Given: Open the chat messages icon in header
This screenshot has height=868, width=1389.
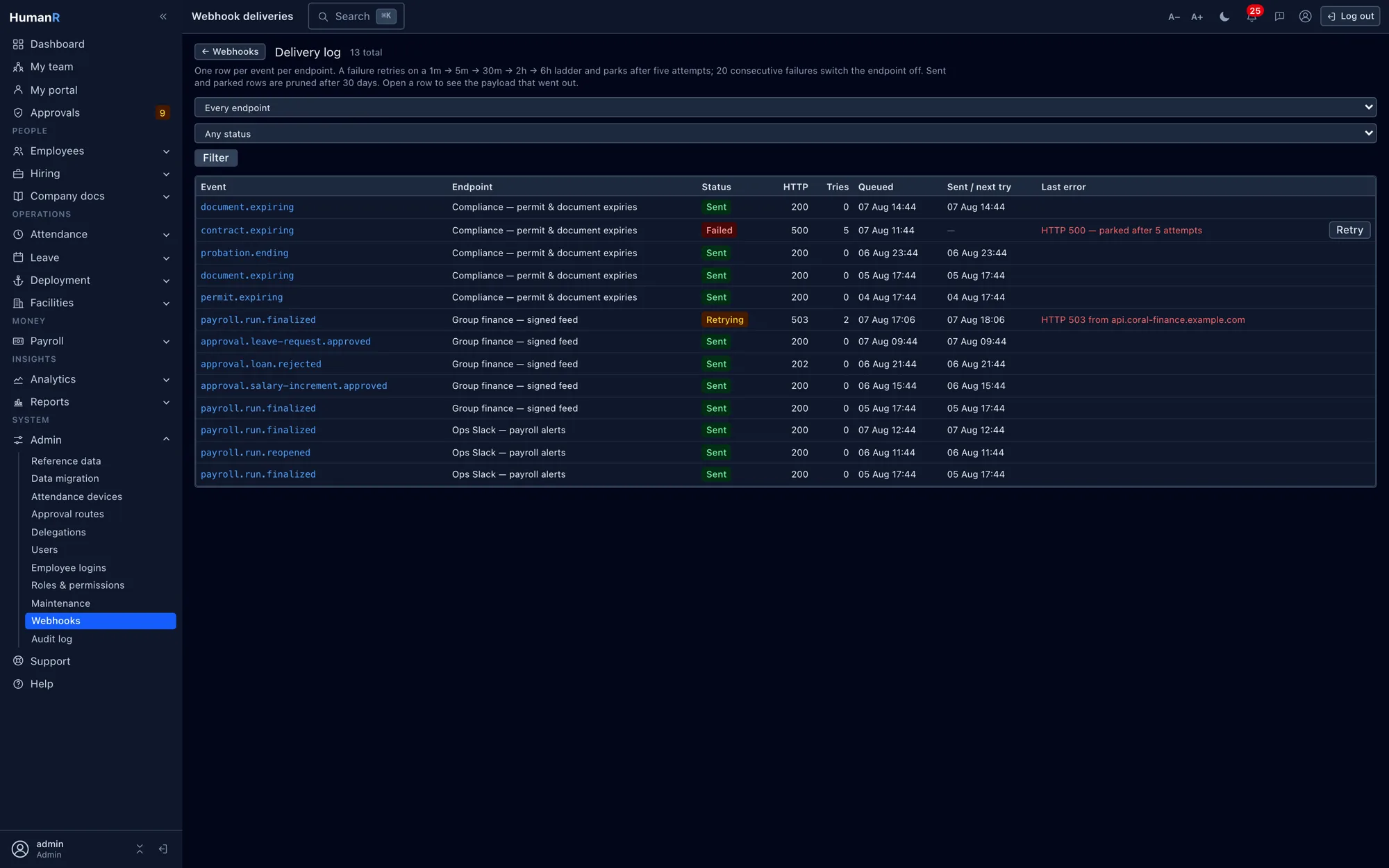Looking at the screenshot, I should click(1279, 17).
